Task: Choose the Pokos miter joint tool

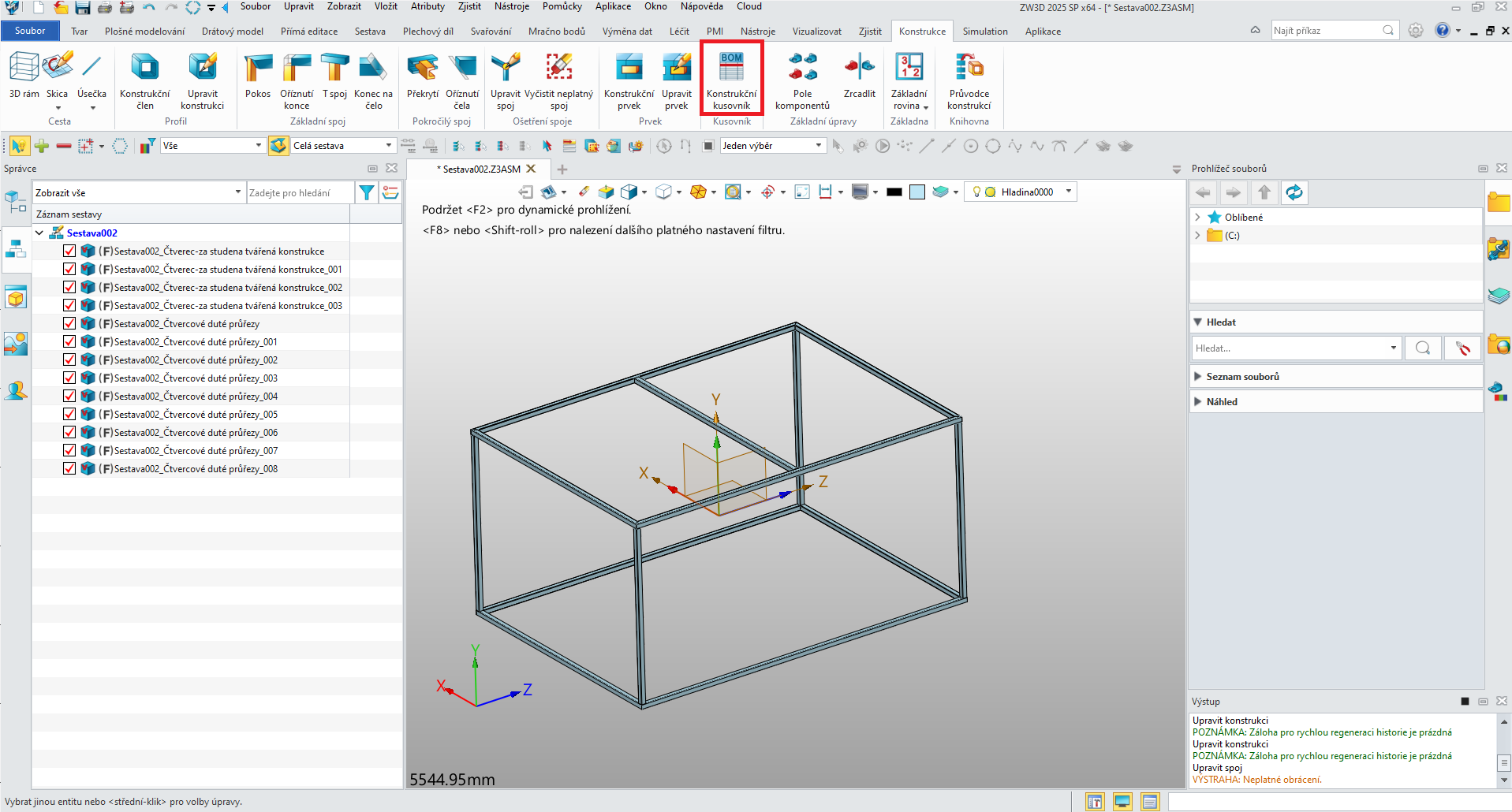Action: (x=258, y=76)
